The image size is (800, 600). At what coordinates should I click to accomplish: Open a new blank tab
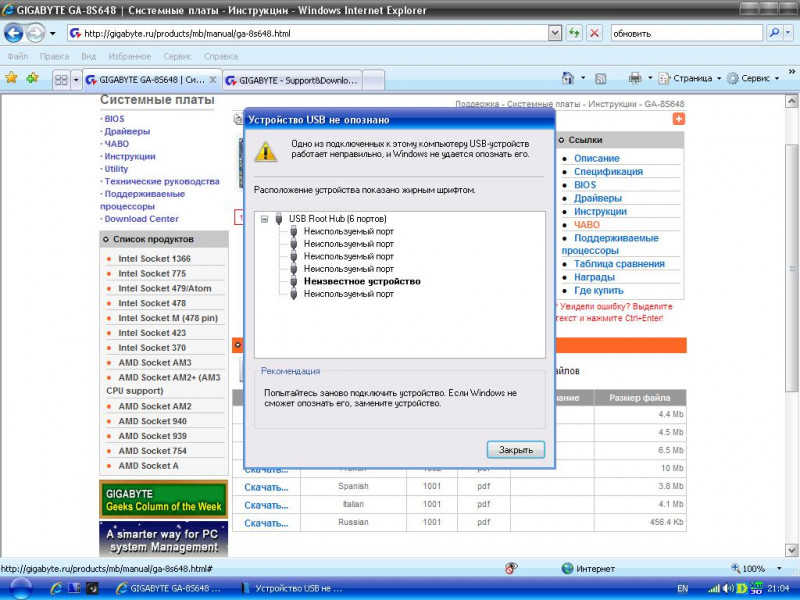click(373, 81)
